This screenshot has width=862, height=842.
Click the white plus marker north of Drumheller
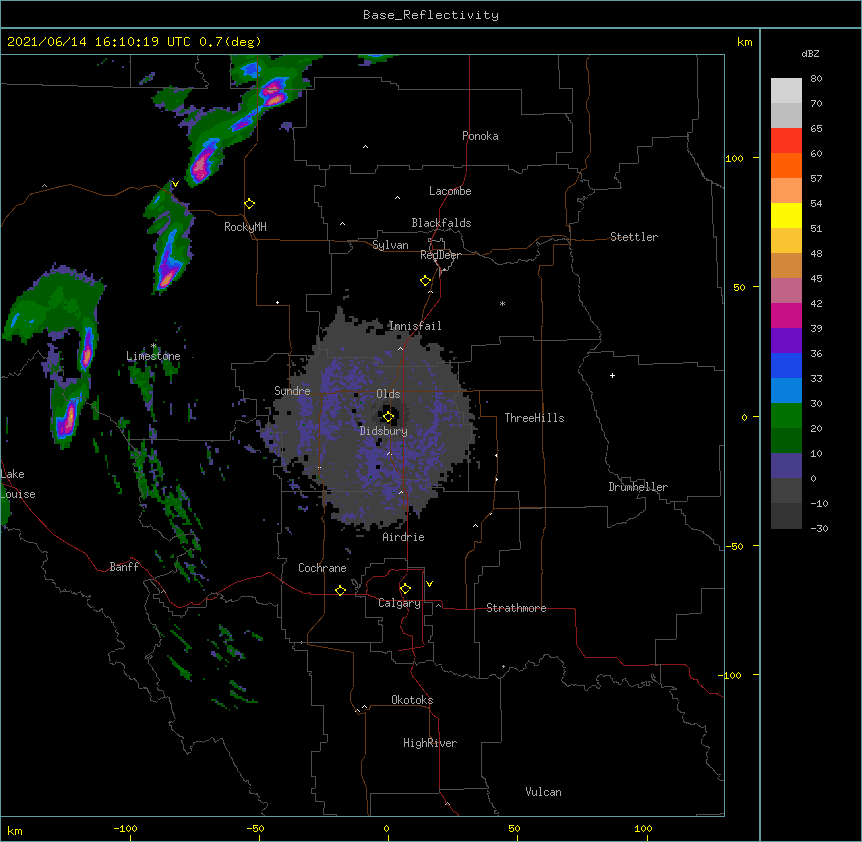click(612, 375)
